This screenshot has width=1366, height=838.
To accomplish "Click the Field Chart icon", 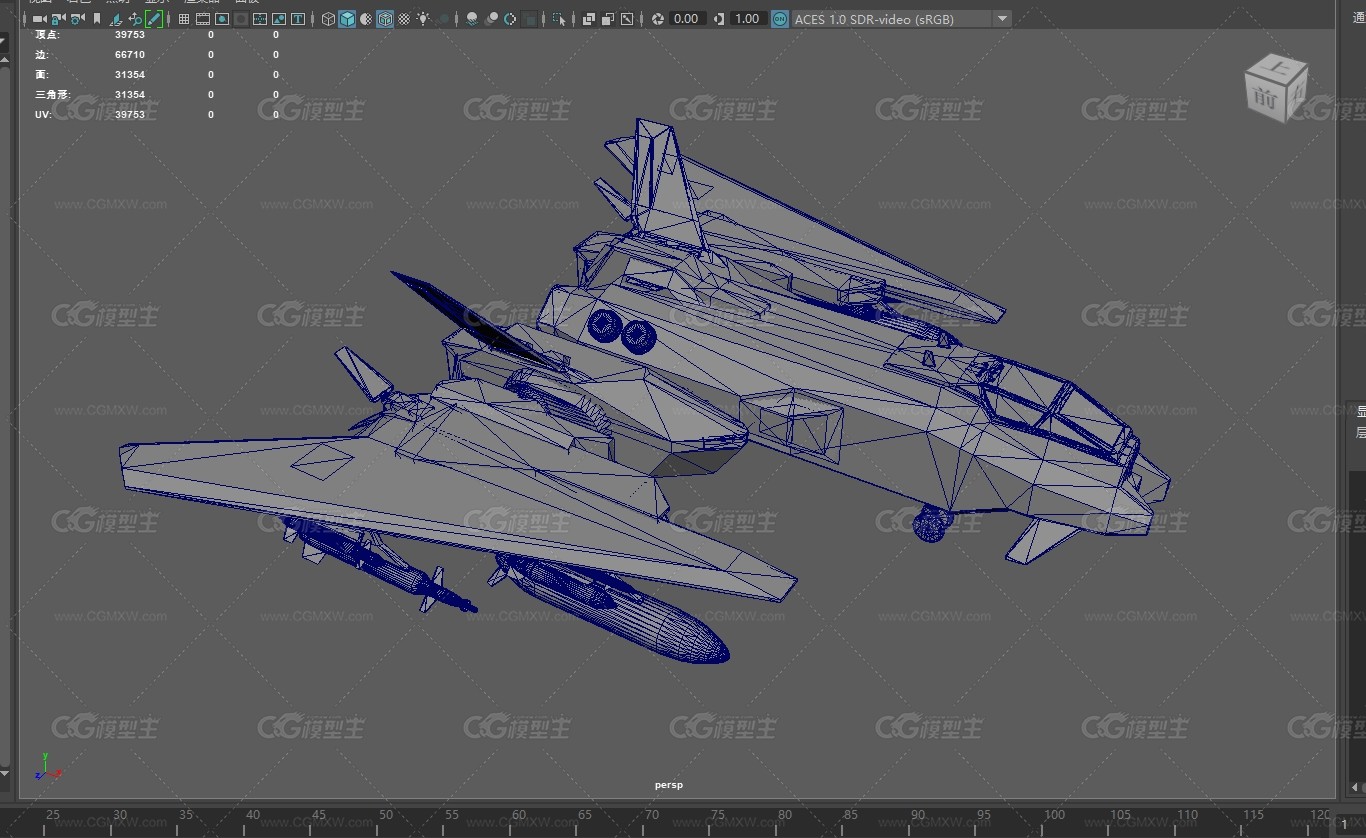I will tap(260, 19).
